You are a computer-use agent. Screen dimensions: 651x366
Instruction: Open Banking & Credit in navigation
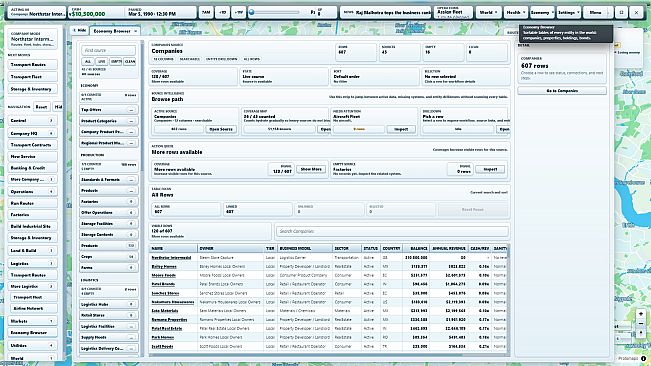pyautogui.click(x=32, y=168)
